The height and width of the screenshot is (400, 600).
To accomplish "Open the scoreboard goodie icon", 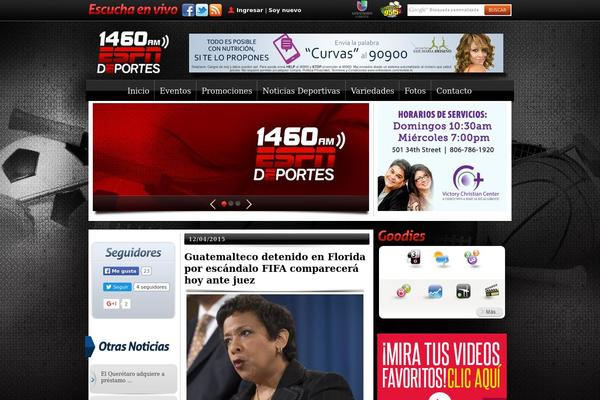I will (x=414, y=258).
